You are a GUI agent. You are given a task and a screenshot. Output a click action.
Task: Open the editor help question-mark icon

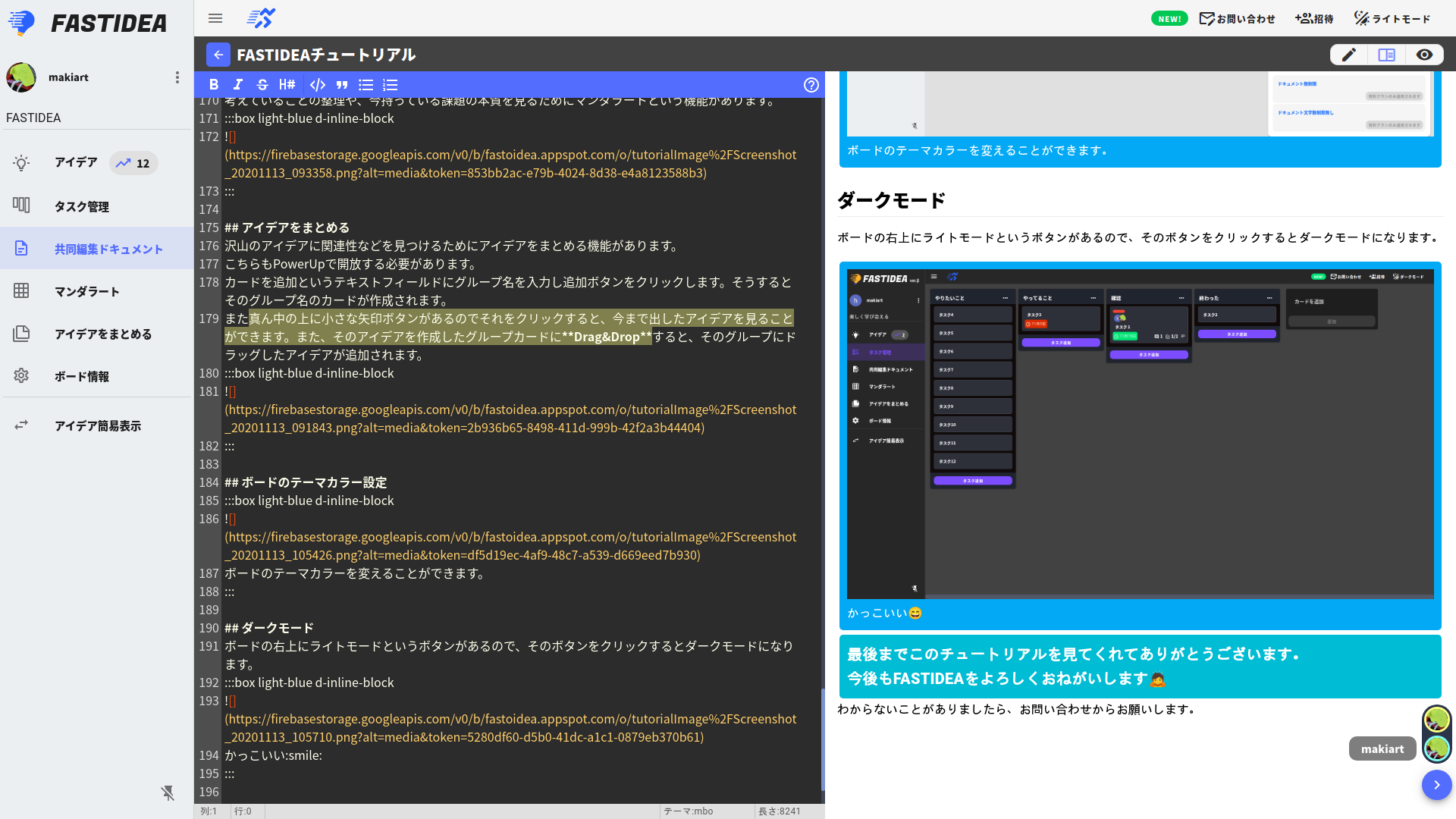[x=811, y=85]
